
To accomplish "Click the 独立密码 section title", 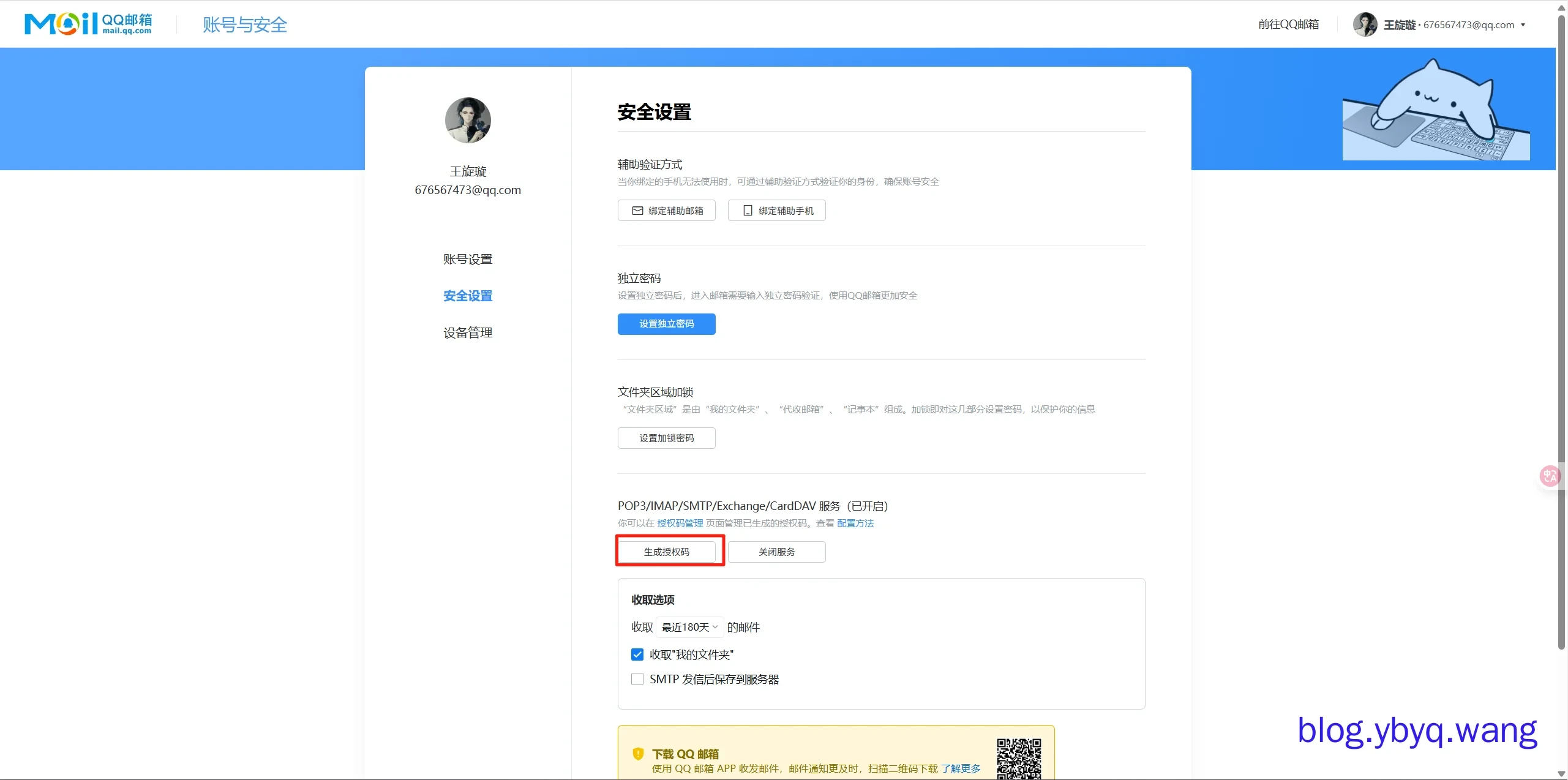I will coord(639,278).
